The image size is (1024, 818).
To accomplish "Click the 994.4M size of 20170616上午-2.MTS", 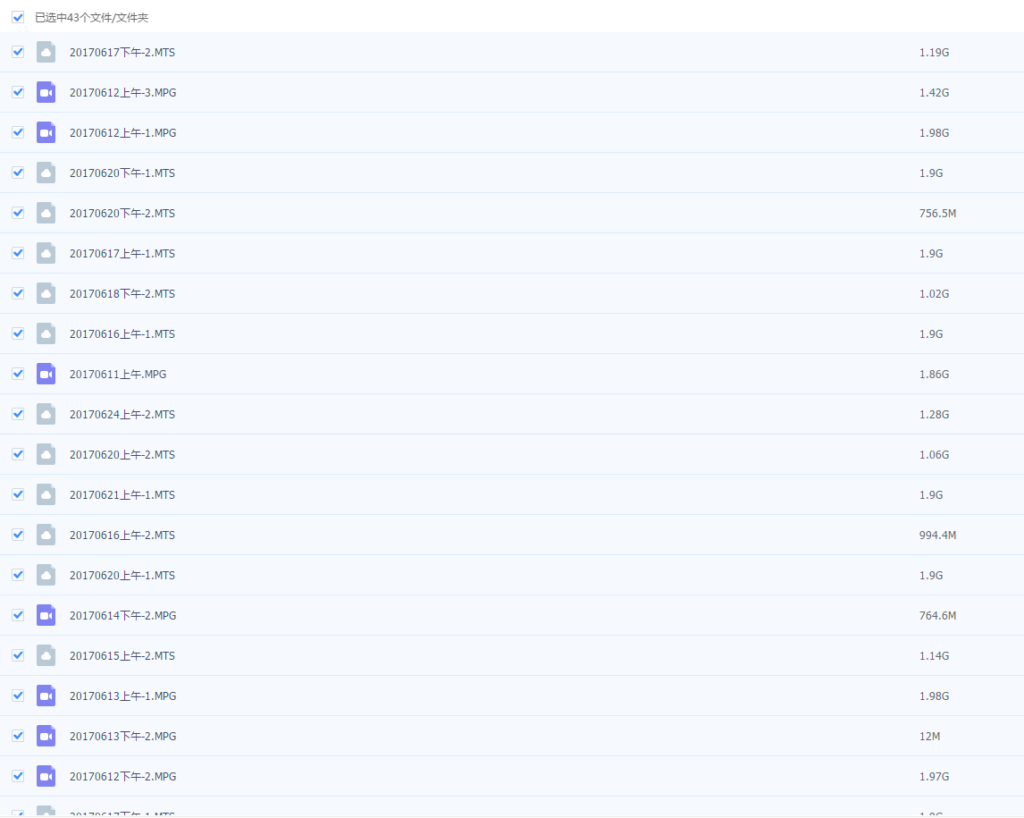I will point(937,535).
